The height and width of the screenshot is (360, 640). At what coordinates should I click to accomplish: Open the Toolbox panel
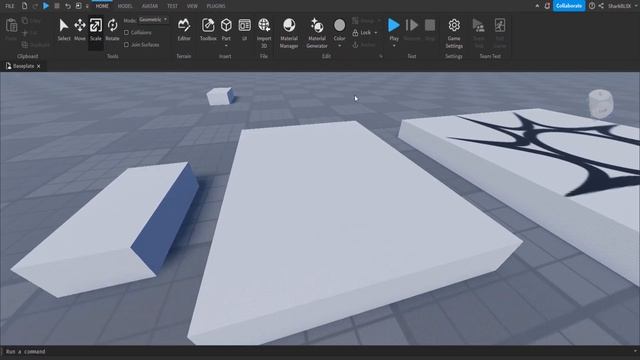click(208, 30)
